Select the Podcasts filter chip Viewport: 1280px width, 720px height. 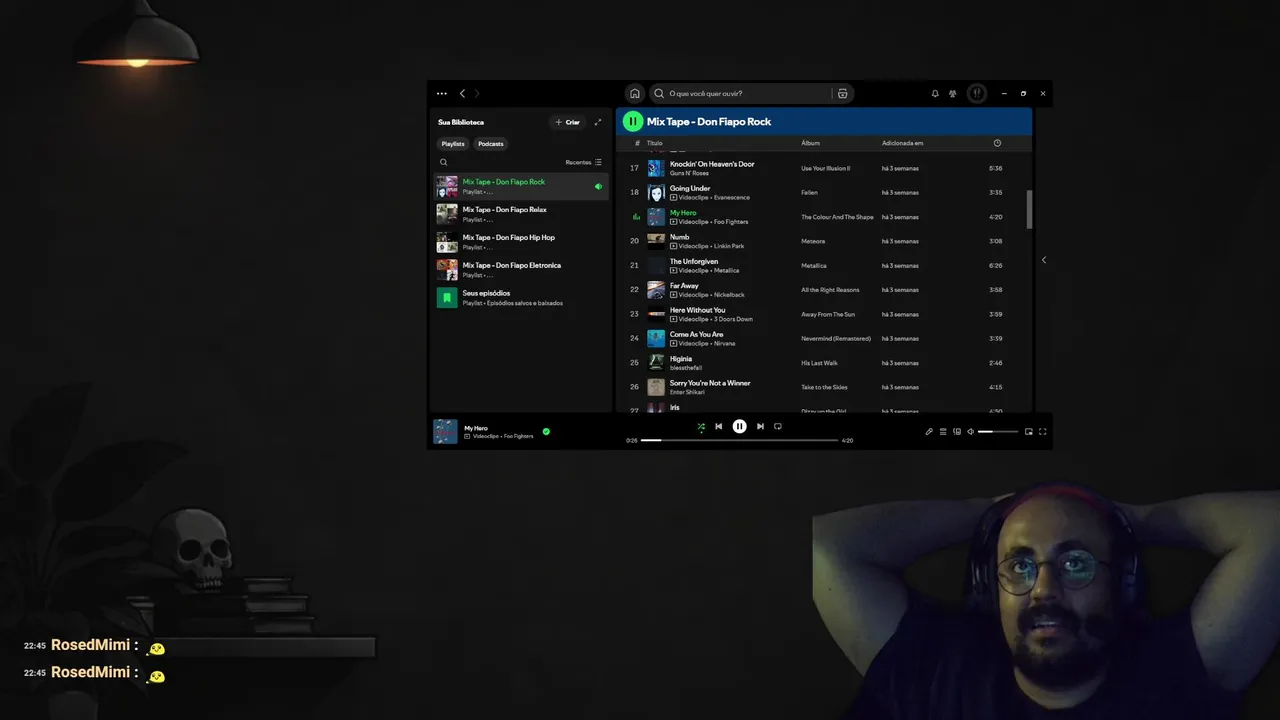coord(490,143)
